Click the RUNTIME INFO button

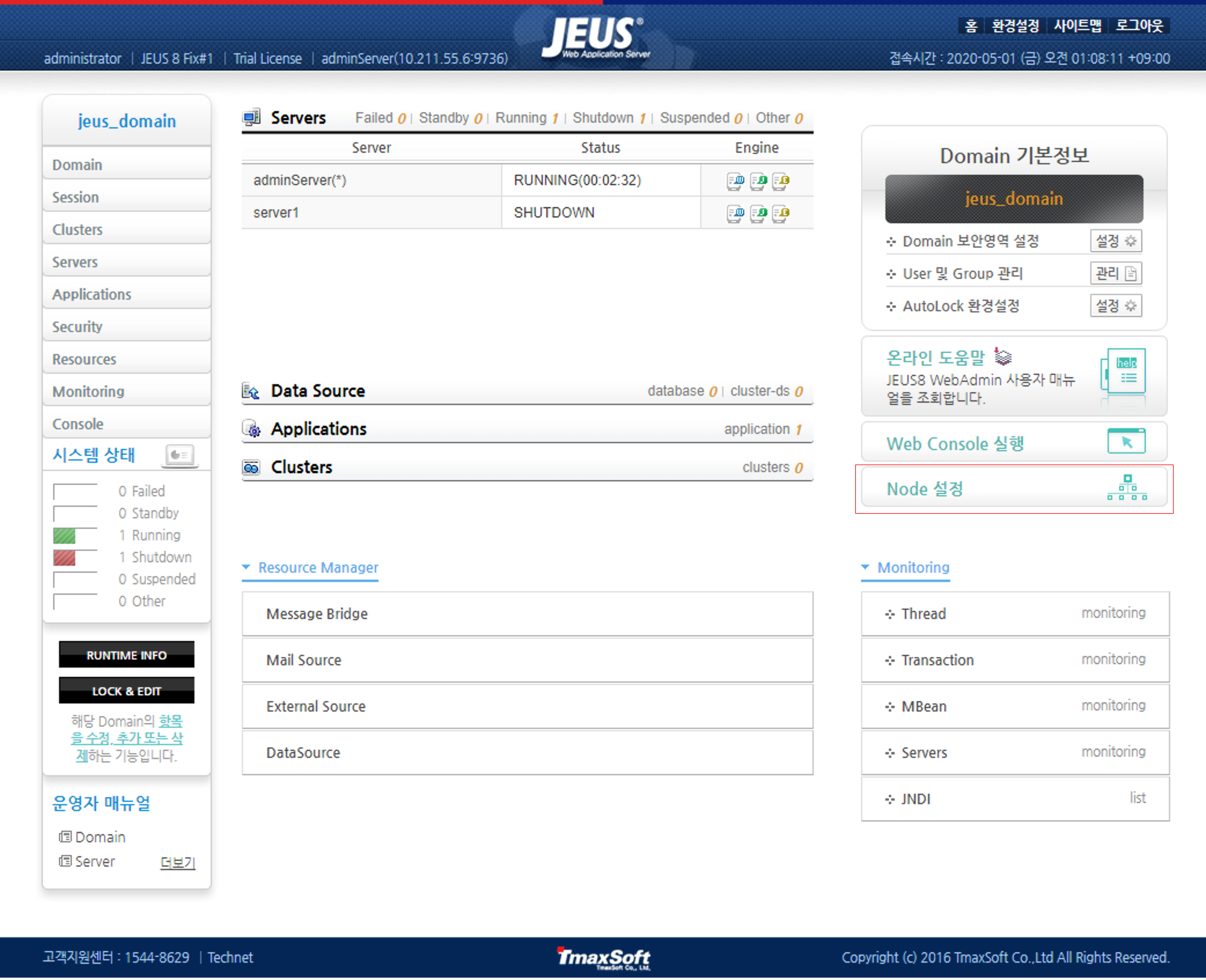click(126, 655)
